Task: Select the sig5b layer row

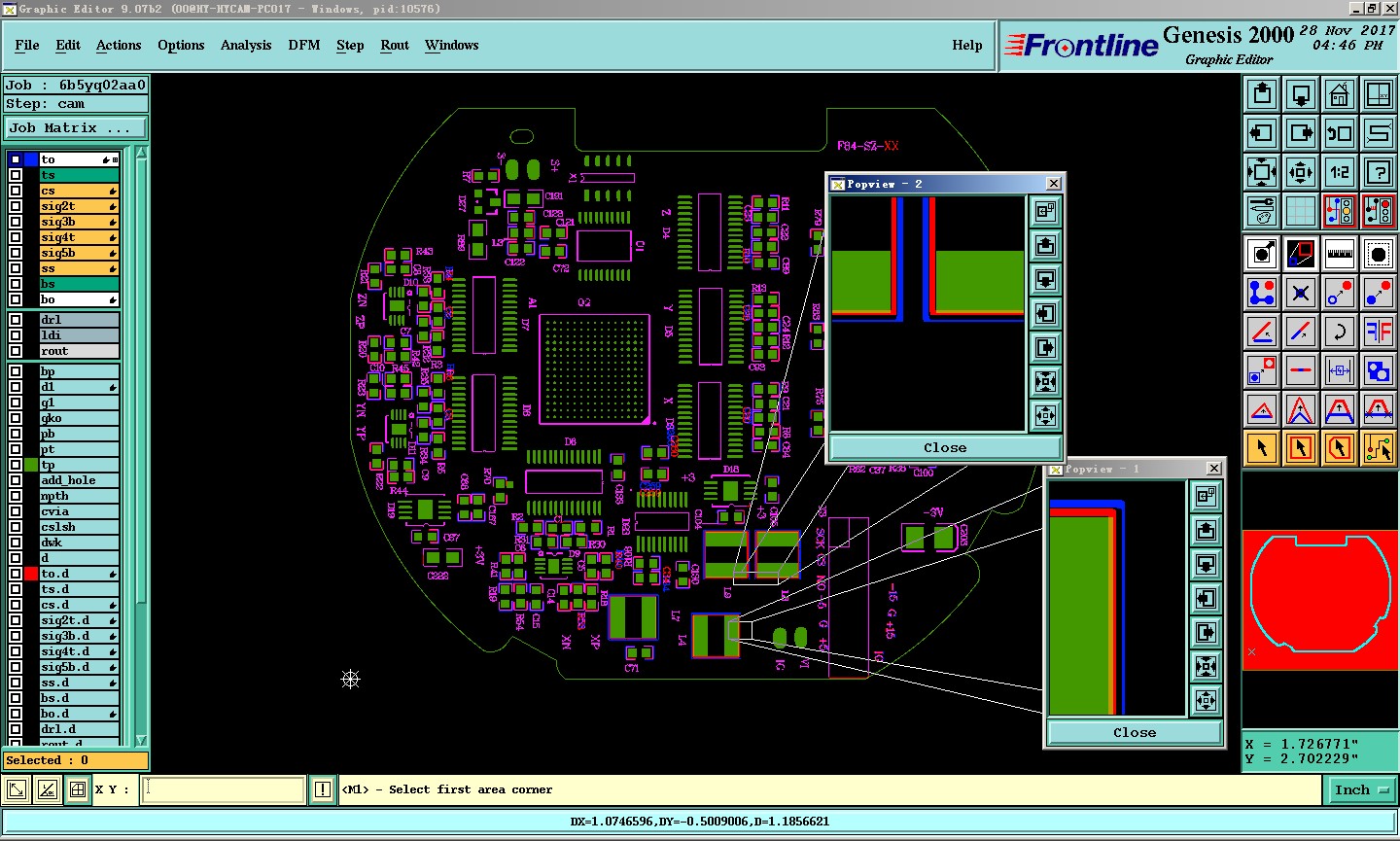Action: click(79, 253)
